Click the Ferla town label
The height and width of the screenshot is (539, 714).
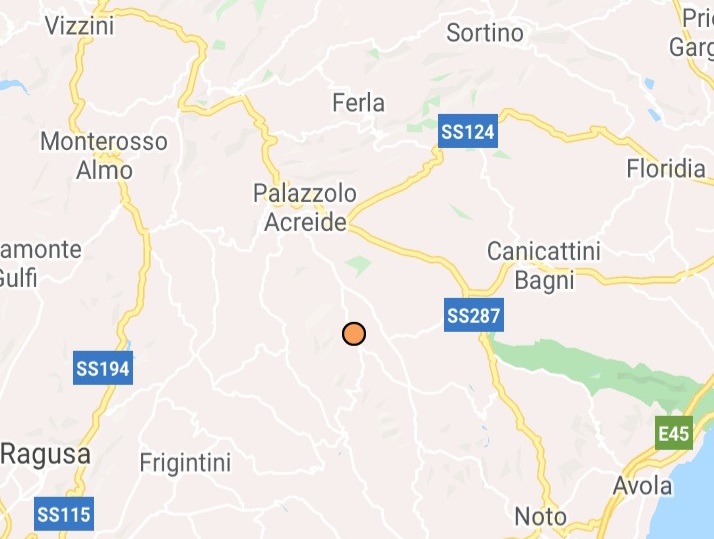click(358, 103)
